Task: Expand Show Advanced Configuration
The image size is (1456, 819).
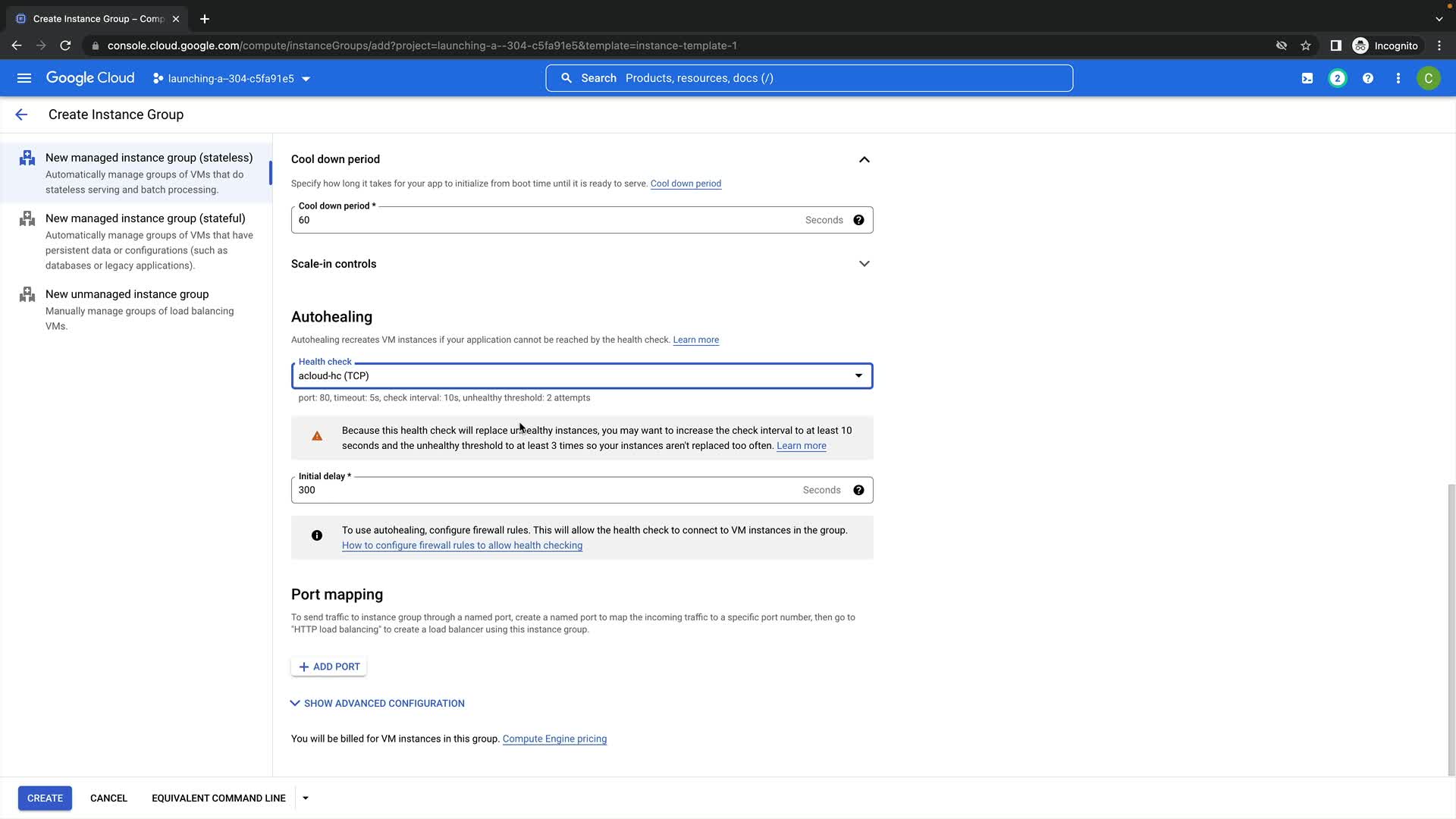Action: pos(378,704)
